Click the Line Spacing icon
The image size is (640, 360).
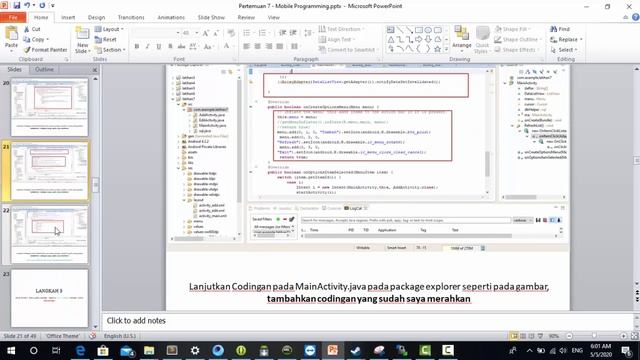pos(308,33)
